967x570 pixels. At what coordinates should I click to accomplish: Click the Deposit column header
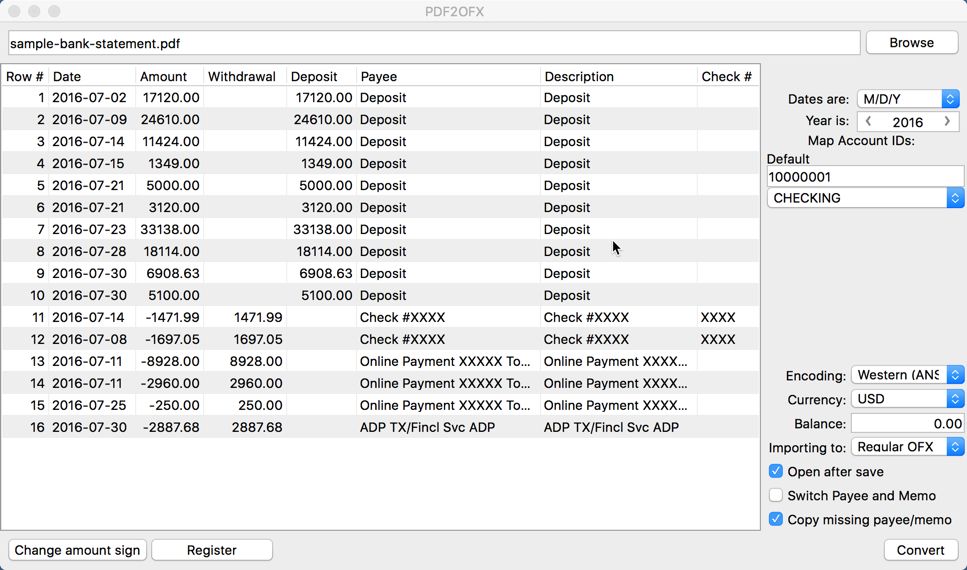click(x=321, y=76)
